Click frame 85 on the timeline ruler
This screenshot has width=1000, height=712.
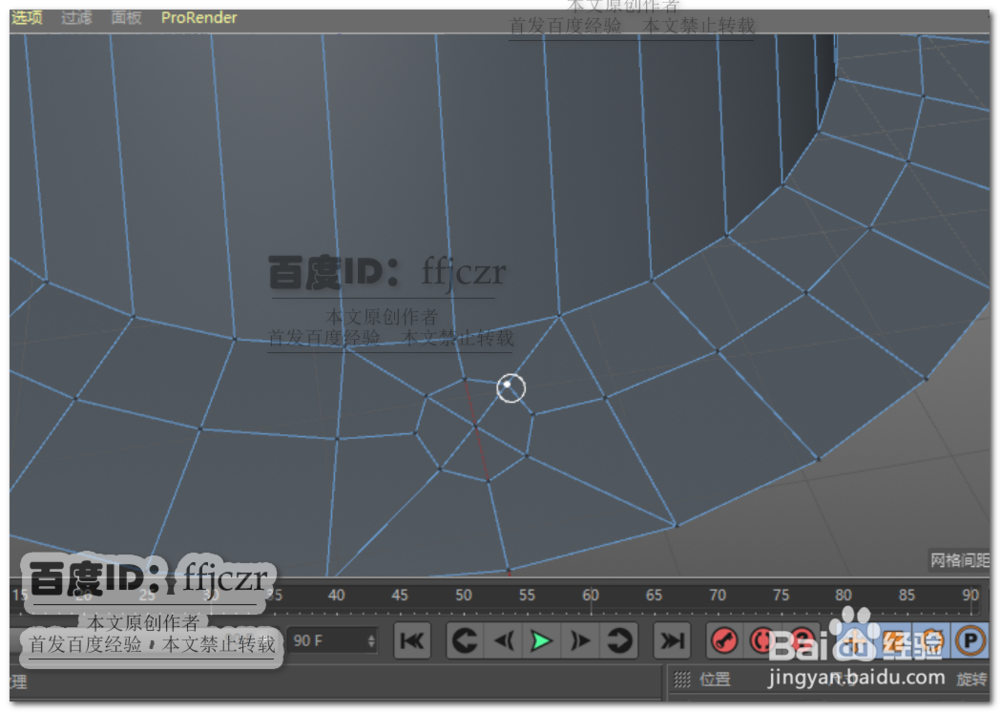click(906, 595)
